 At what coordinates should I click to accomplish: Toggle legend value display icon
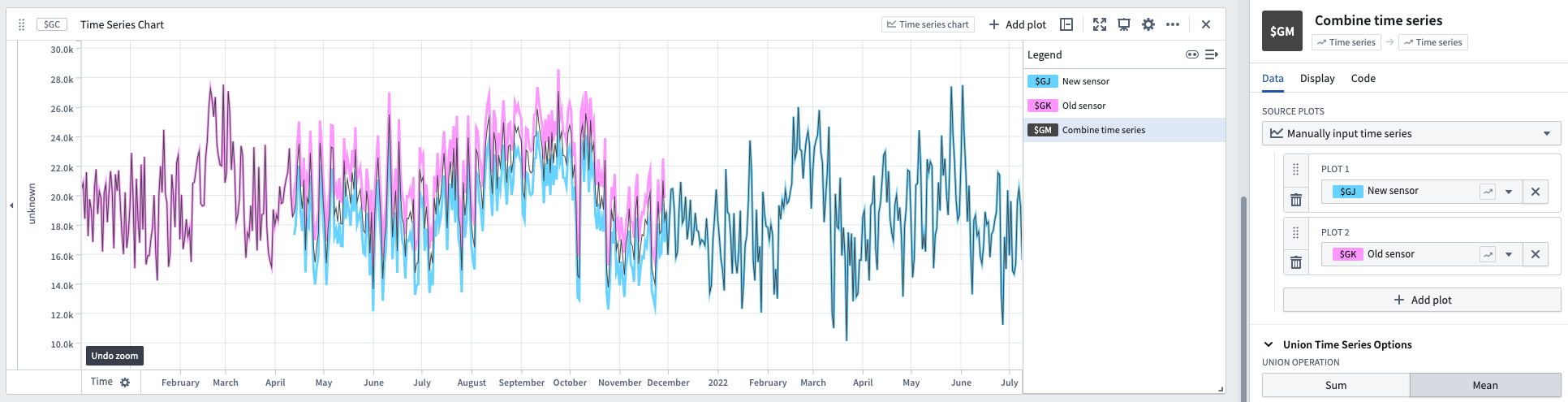pos(1192,54)
